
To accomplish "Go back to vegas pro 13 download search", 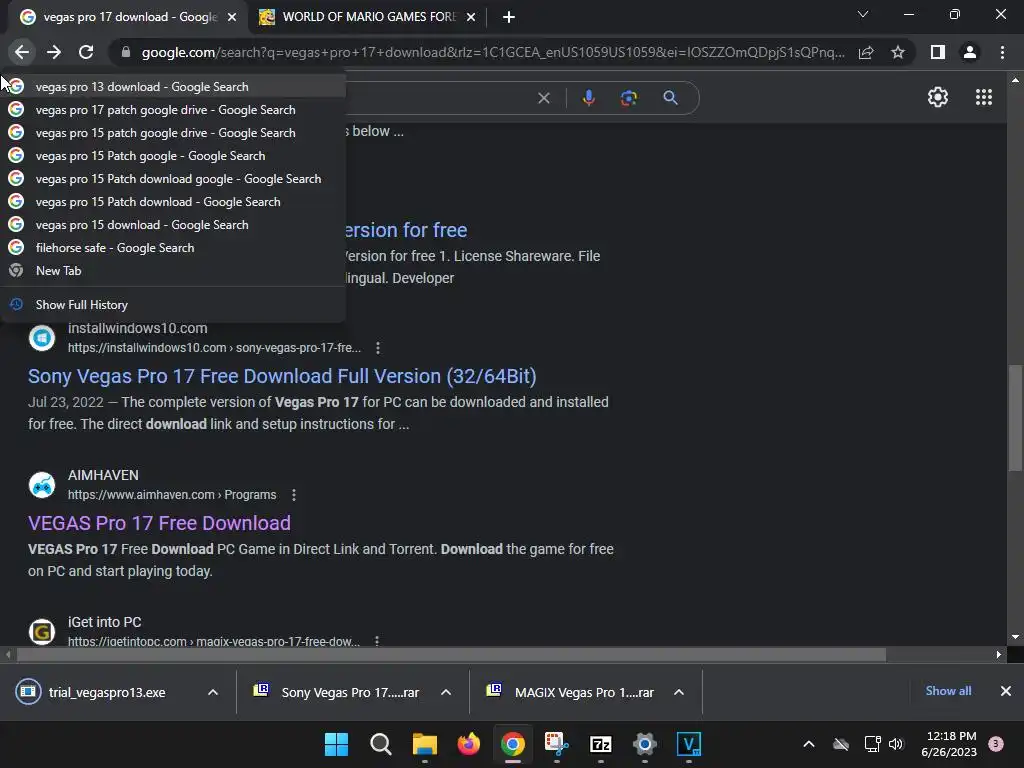I will click(x=174, y=87).
